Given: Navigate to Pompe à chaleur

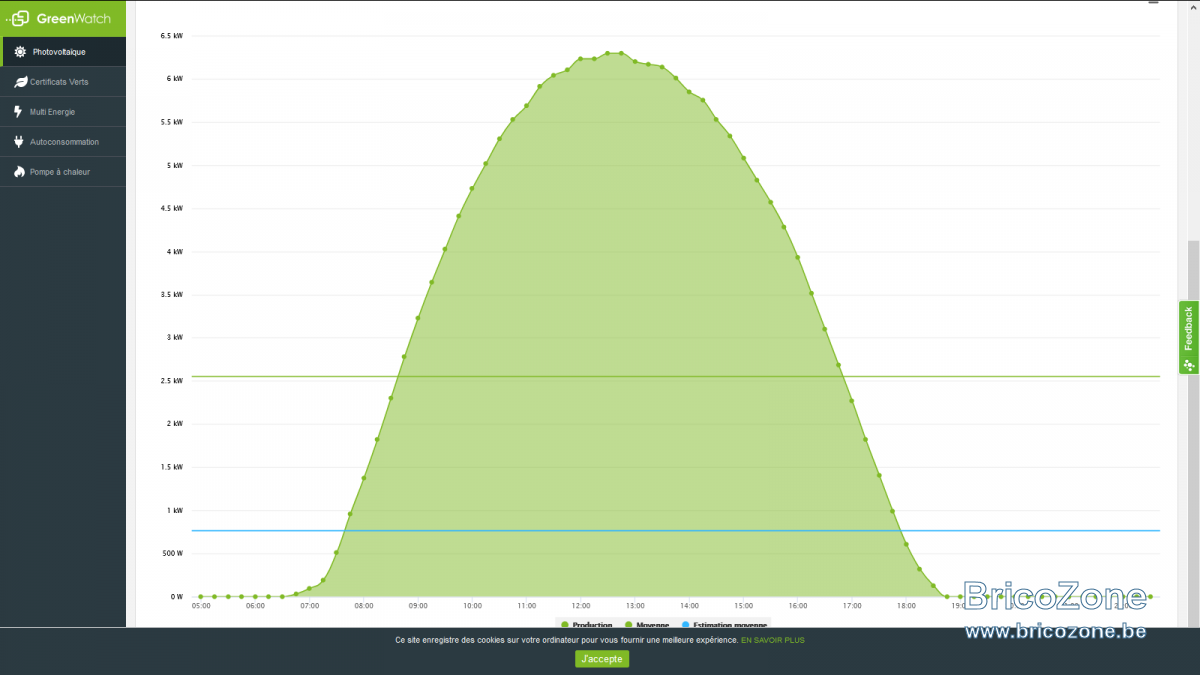Looking at the screenshot, I should 63,172.
